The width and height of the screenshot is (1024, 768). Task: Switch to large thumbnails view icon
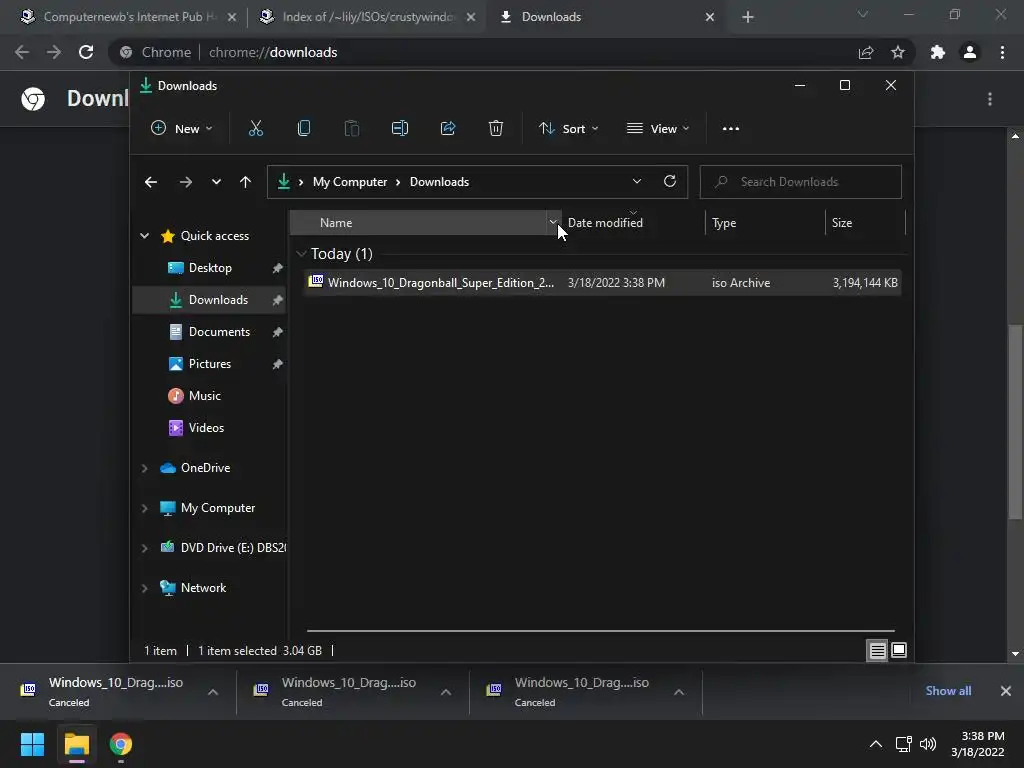899,650
